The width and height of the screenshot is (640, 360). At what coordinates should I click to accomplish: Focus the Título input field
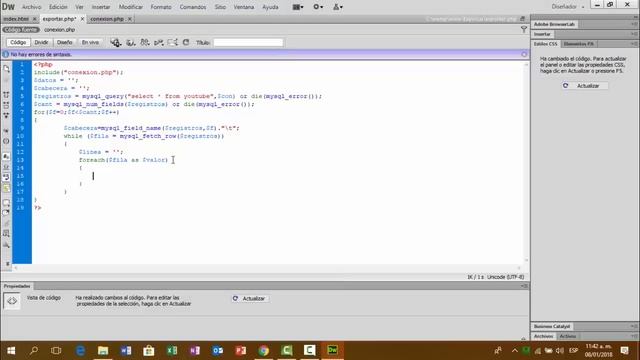248,42
